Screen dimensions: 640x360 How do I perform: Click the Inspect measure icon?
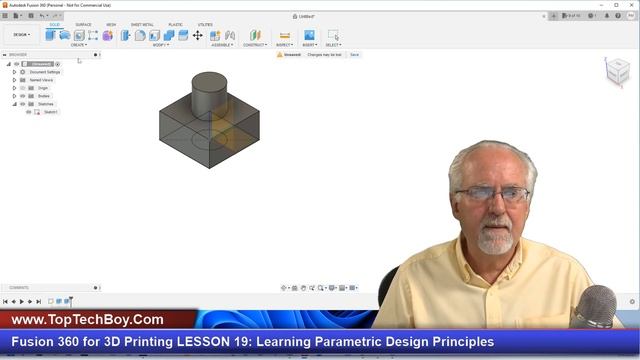[284, 36]
